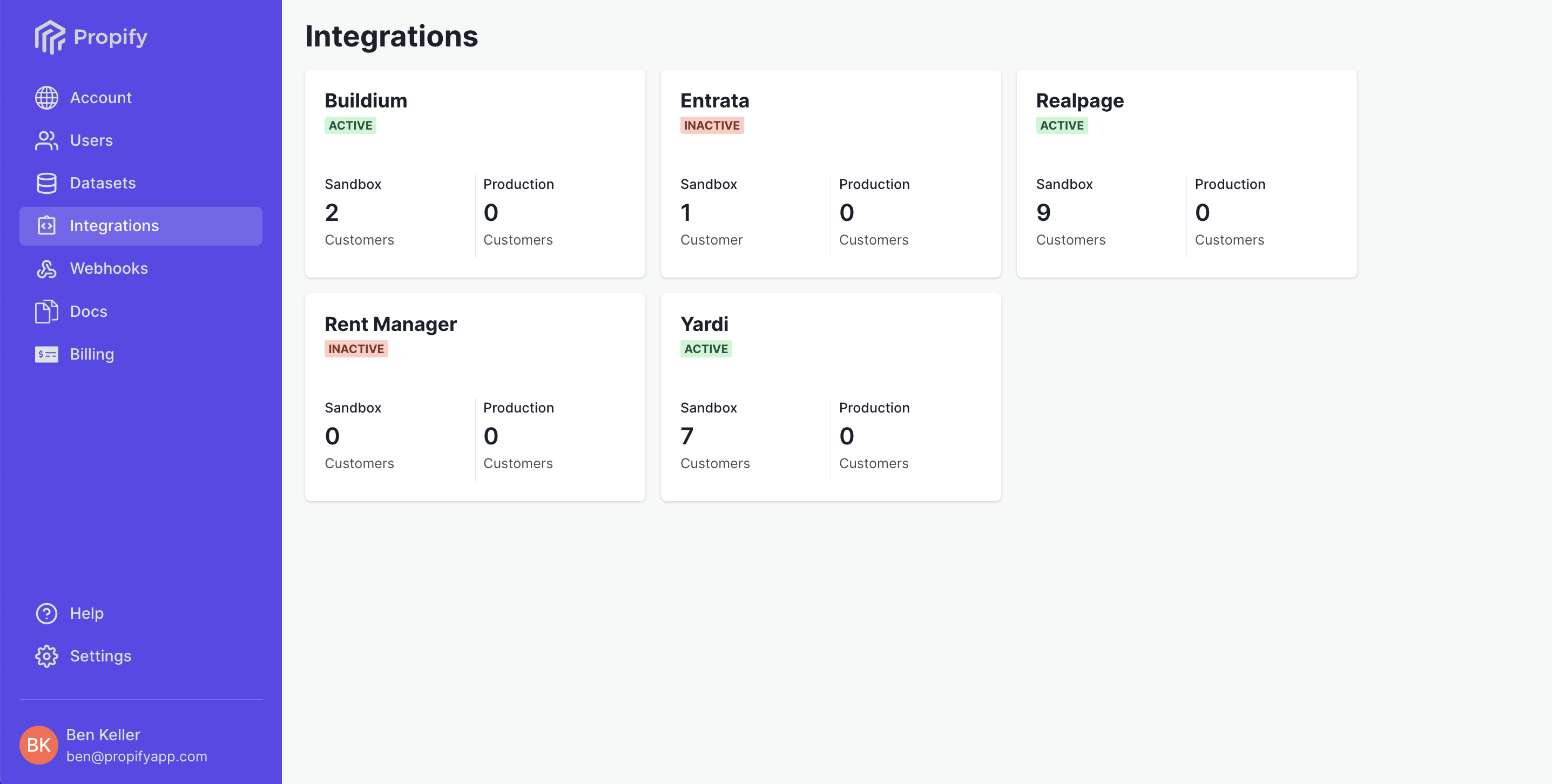
Task: Click the Billing dollar card icon
Action: coord(46,354)
